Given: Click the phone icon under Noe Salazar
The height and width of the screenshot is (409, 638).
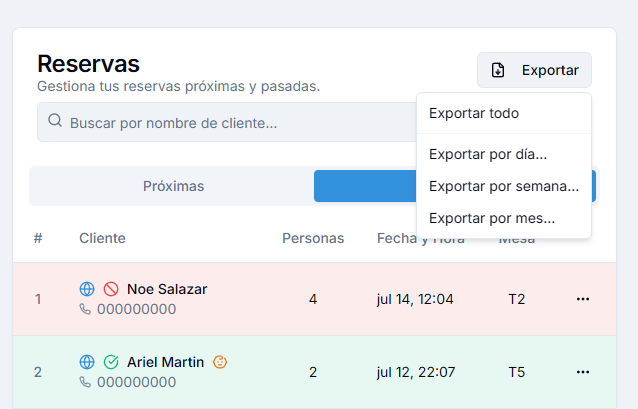Looking at the screenshot, I should coord(86,309).
